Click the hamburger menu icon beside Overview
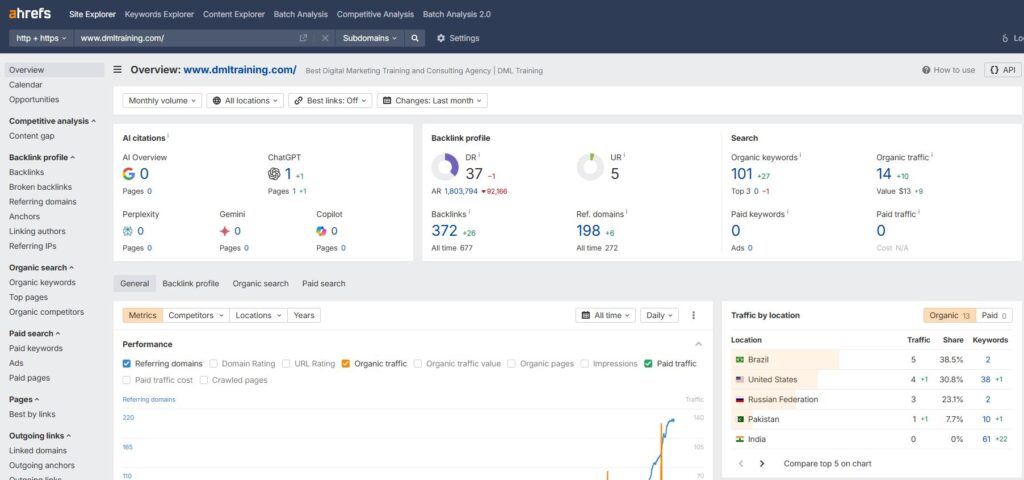The height and width of the screenshot is (480, 1024). point(118,70)
